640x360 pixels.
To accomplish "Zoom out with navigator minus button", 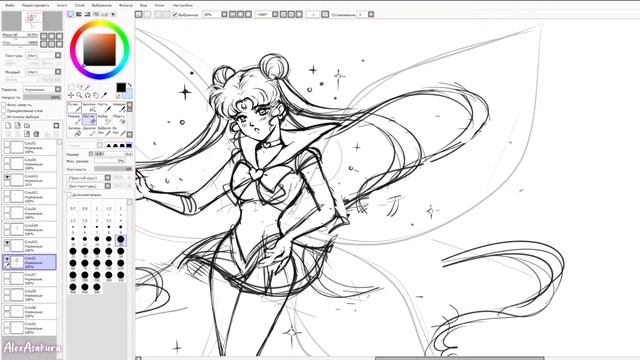I will [44, 36].
